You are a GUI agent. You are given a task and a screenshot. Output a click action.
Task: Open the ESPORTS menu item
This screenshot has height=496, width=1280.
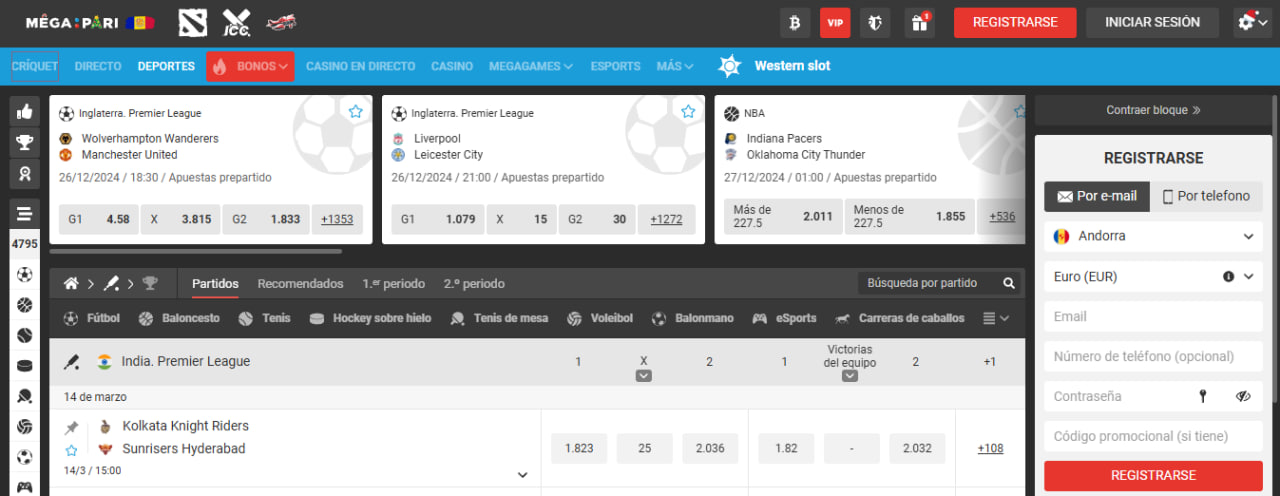click(x=615, y=66)
